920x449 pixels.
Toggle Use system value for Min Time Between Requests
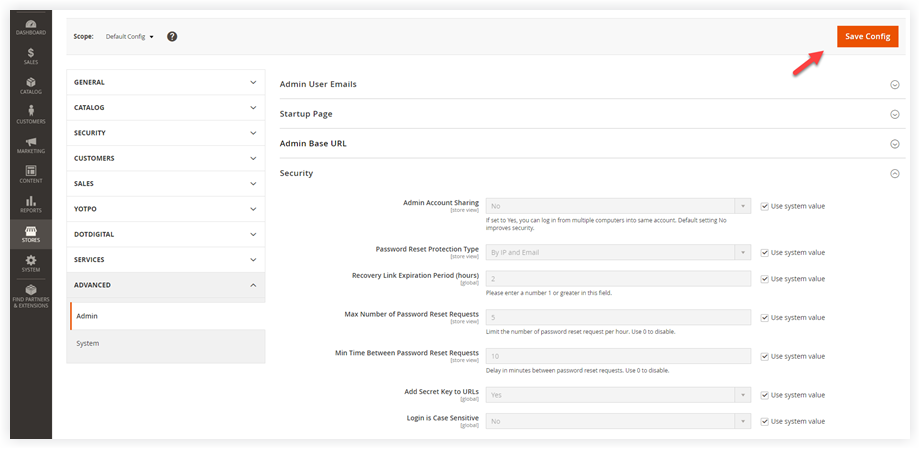pyautogui.click(x=764, y=356)
